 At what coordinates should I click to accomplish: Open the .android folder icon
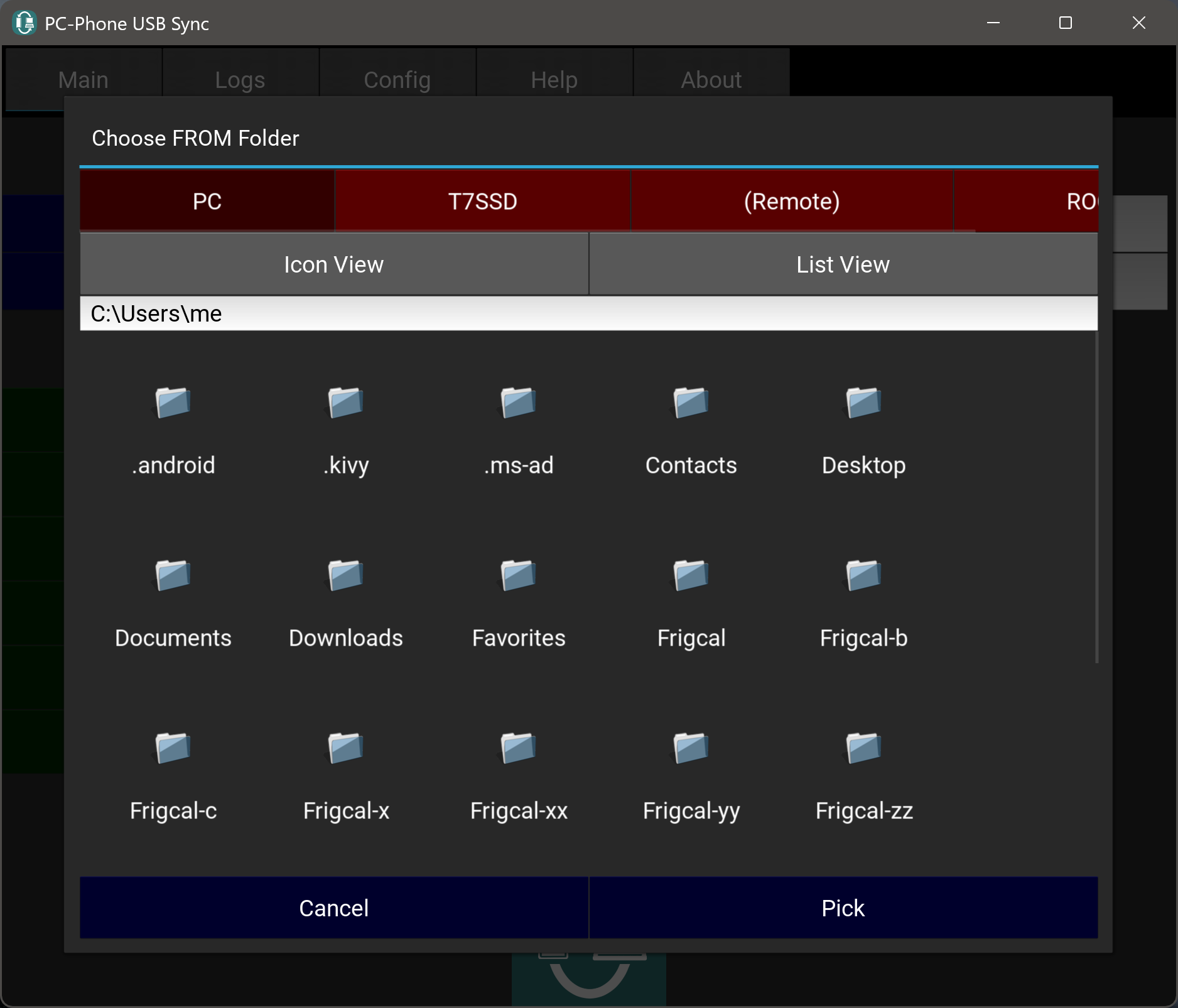click(x=173, y=403)
